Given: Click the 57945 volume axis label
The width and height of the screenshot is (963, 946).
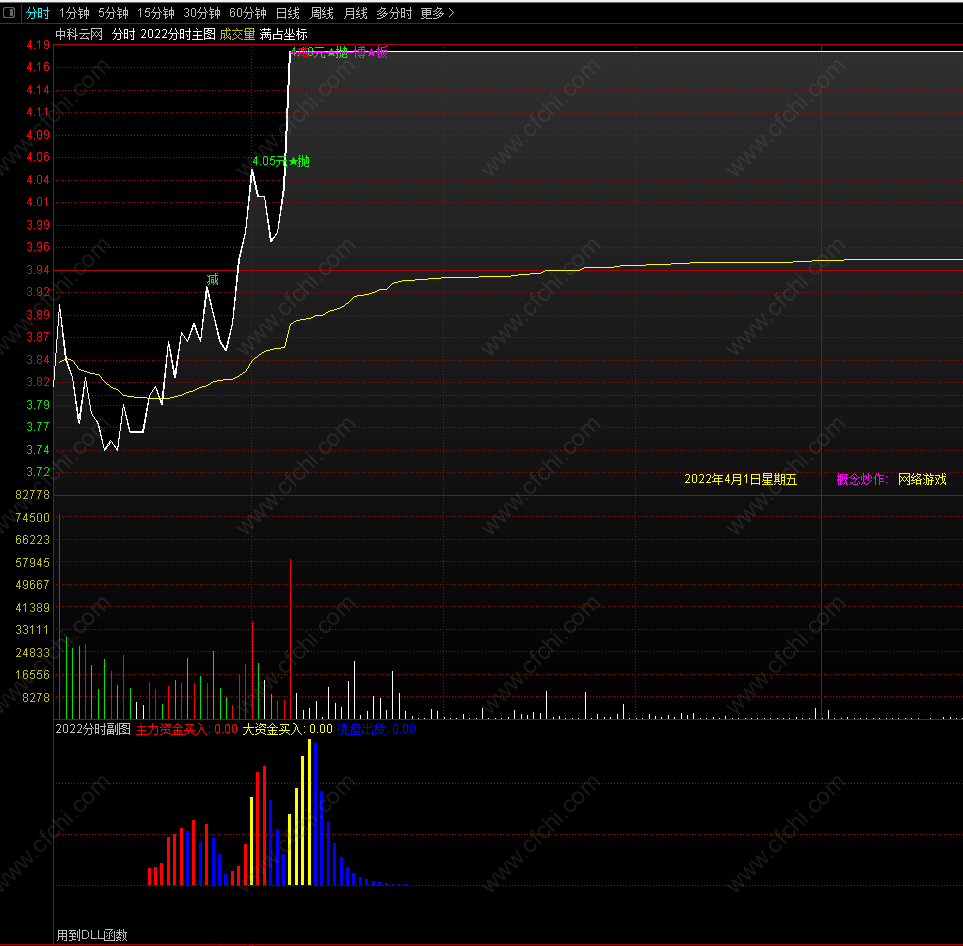Looking at the screenshot, I should (x=33, y=562).
